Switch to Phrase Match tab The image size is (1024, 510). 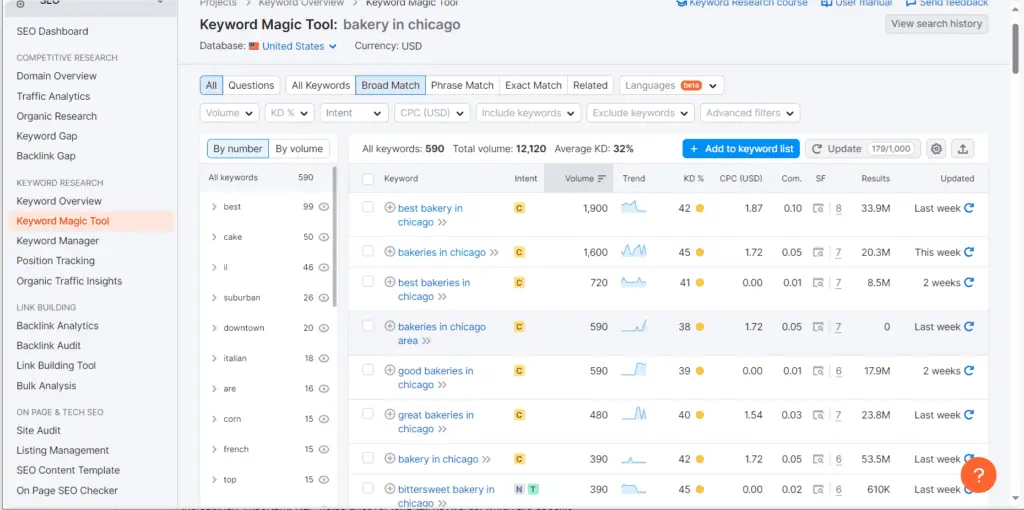coord(462,86)
